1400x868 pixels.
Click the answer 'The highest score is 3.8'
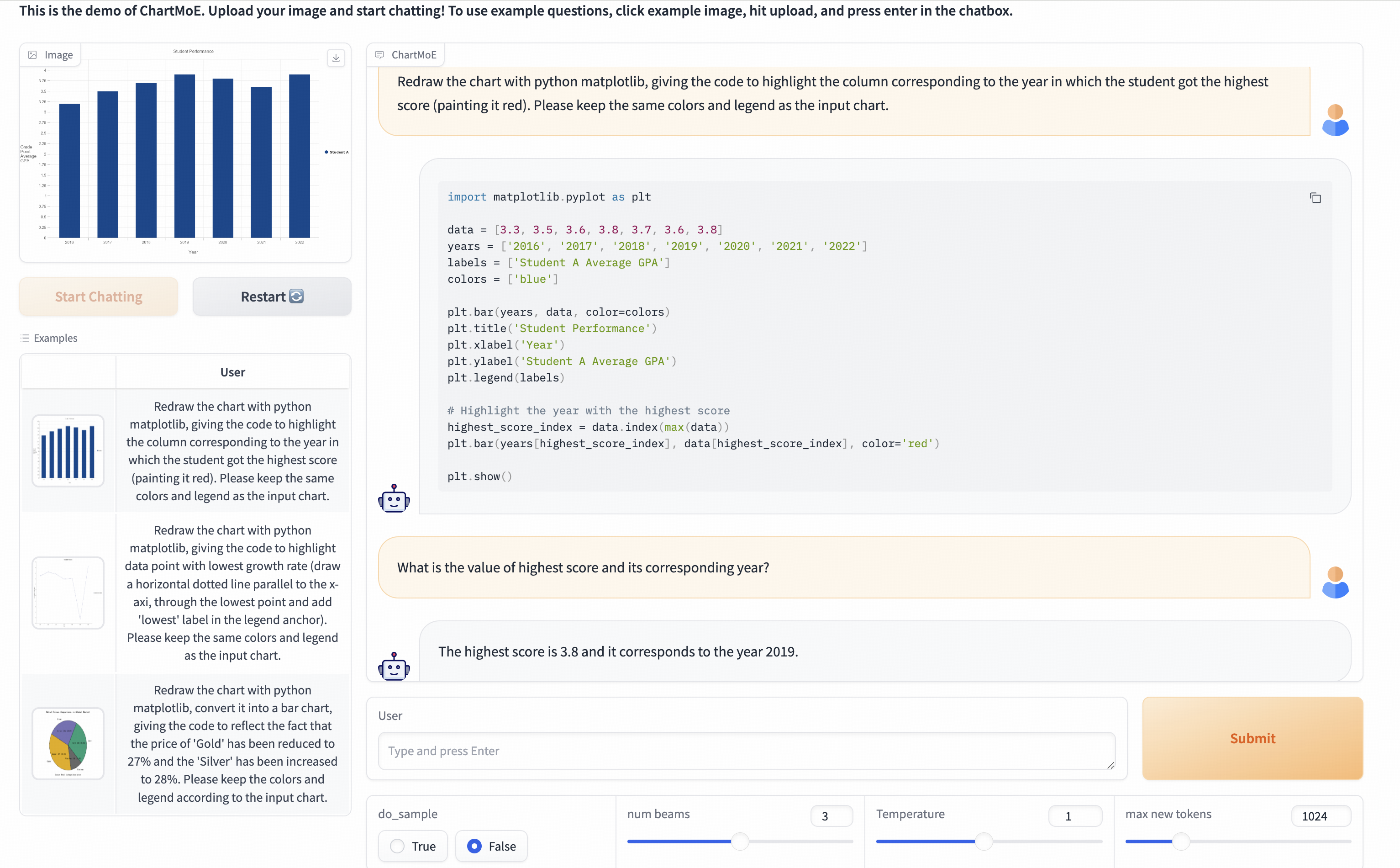(x=618, y=651)
